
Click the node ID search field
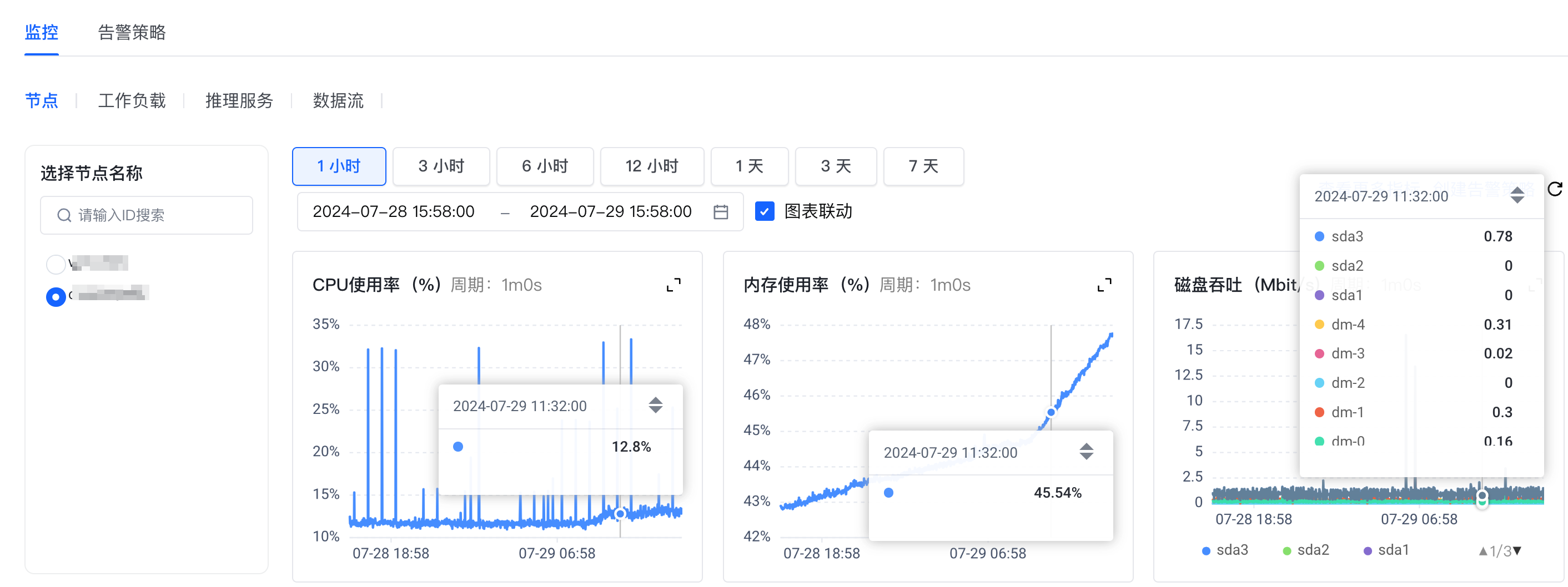coord(147,215)
